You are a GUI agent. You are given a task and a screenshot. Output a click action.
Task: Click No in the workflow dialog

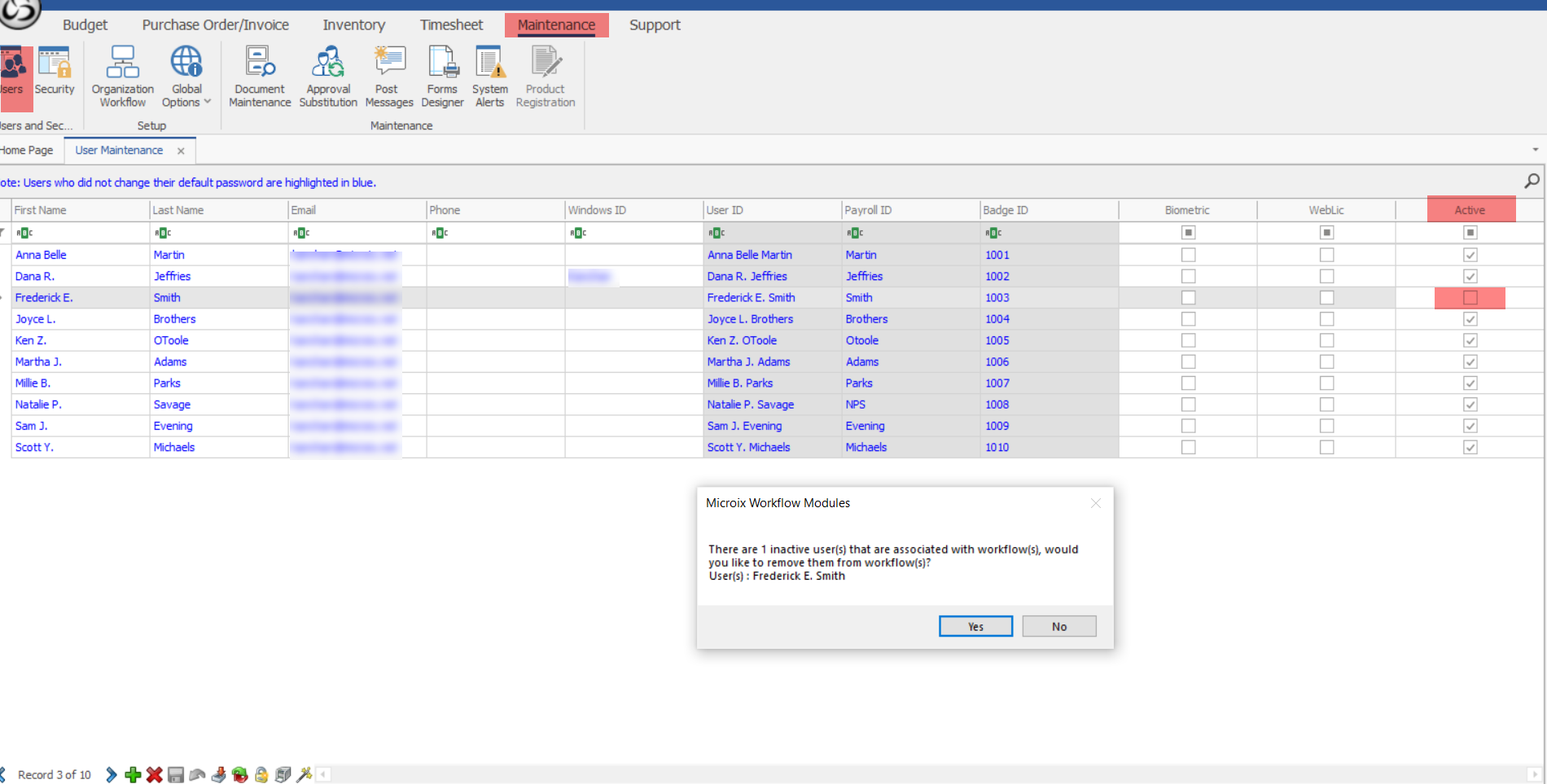1058,626
